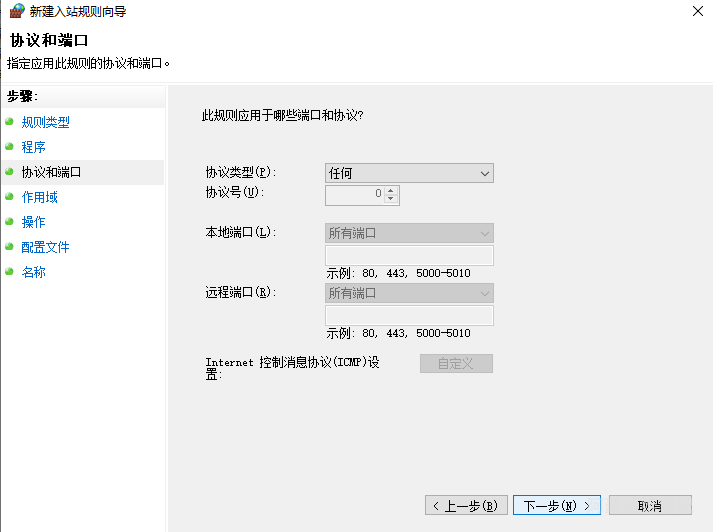Viewport: 713px width, 532px height.
Task: Decrease the 协议号 value with down arrow
Action: (x=391, y=199)
